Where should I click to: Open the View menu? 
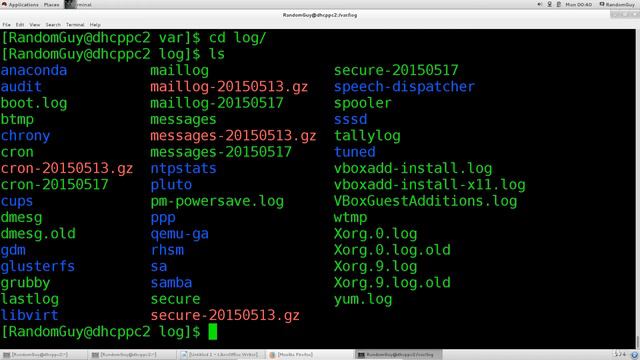tap(35, 25)
